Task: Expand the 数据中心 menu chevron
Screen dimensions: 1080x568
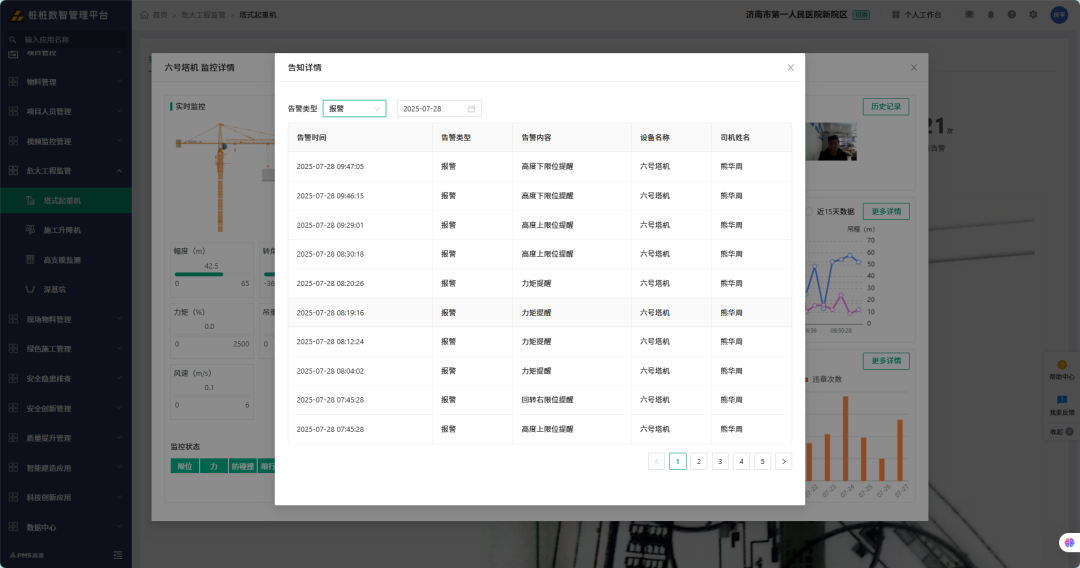Action: [x=119, y=527]
